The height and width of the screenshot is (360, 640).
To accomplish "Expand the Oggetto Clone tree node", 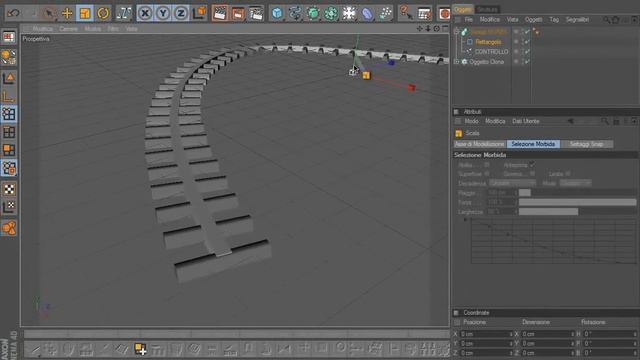I will (x=457, y=62).
